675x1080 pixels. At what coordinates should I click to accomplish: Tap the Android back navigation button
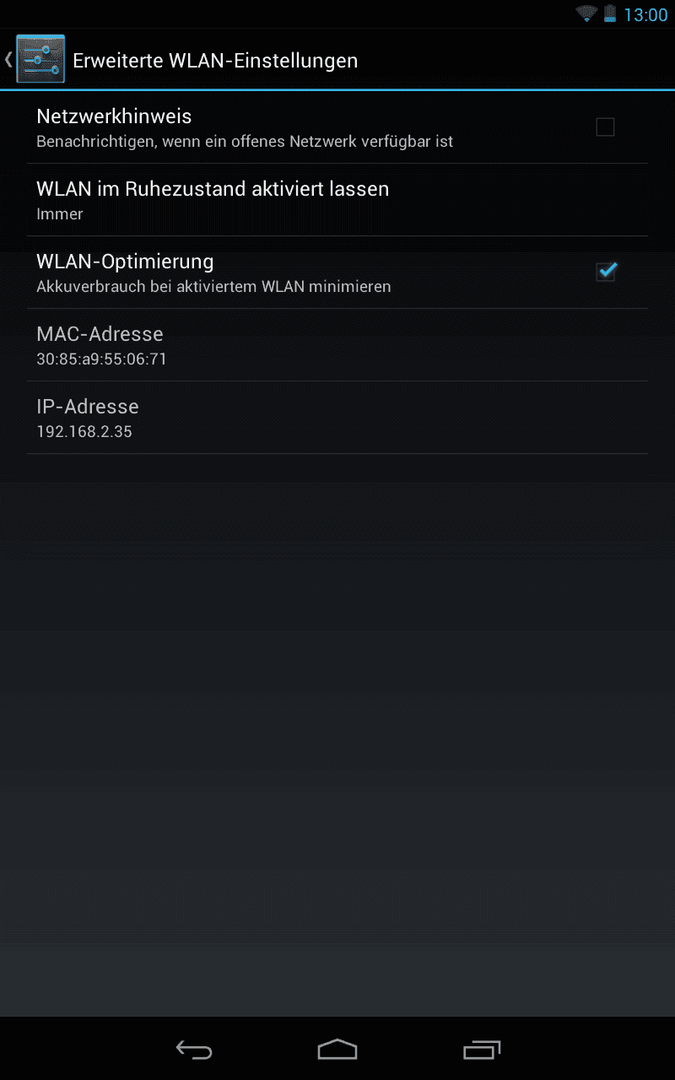[x=194, y=1049]
